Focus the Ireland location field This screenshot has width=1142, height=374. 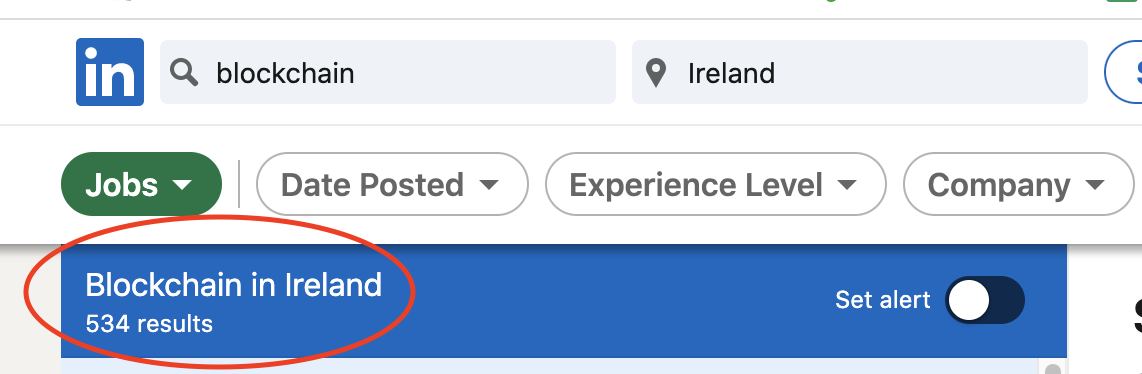pos(860,72)
